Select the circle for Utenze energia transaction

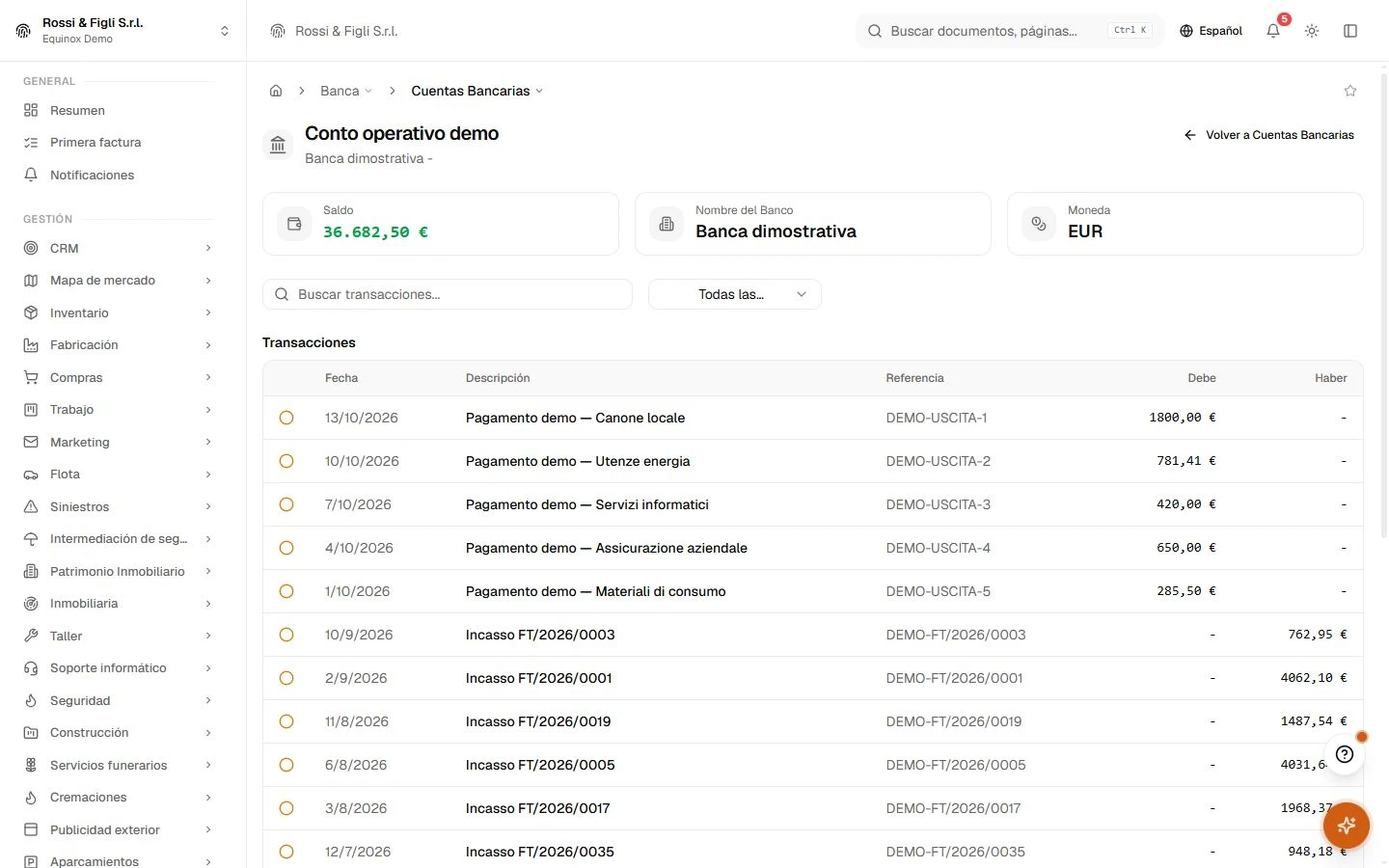[286, 461]
